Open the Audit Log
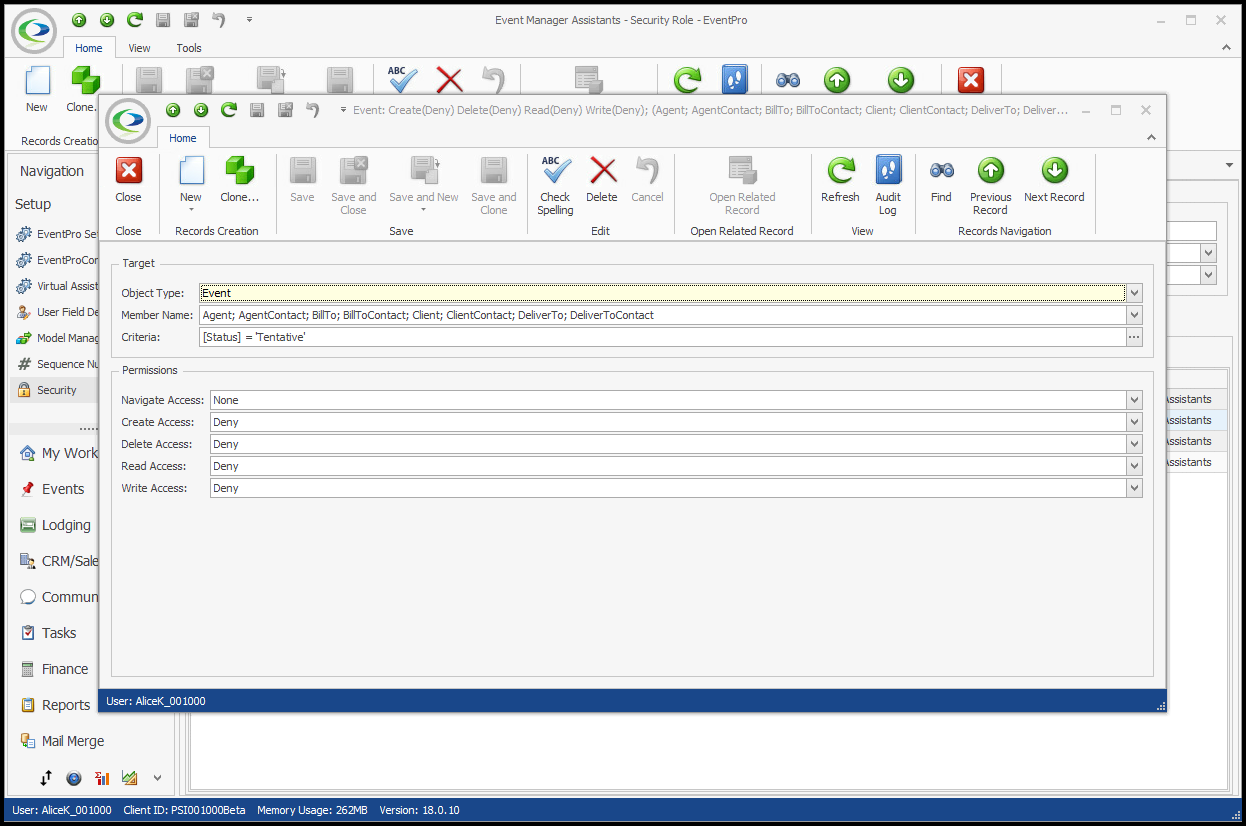Viewport: 1246px width, 826px height. 888,185
